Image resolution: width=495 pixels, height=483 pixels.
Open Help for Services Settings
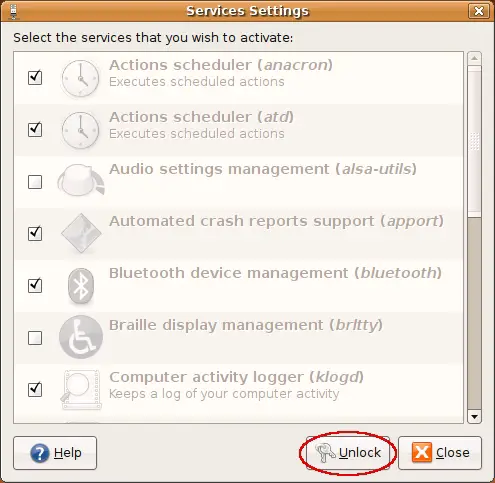55,453
